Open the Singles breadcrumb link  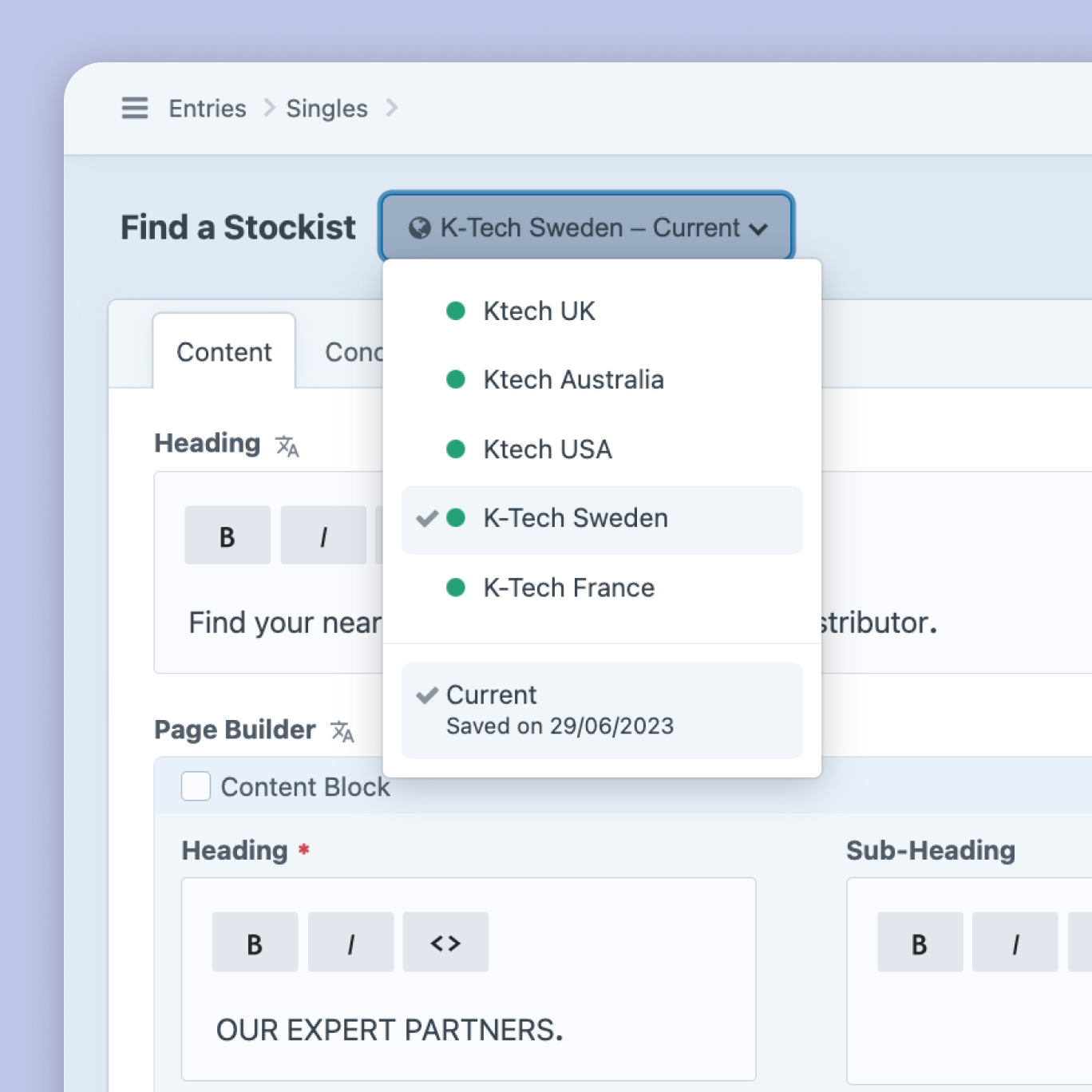pyautogui.click(x=327, y=109)
